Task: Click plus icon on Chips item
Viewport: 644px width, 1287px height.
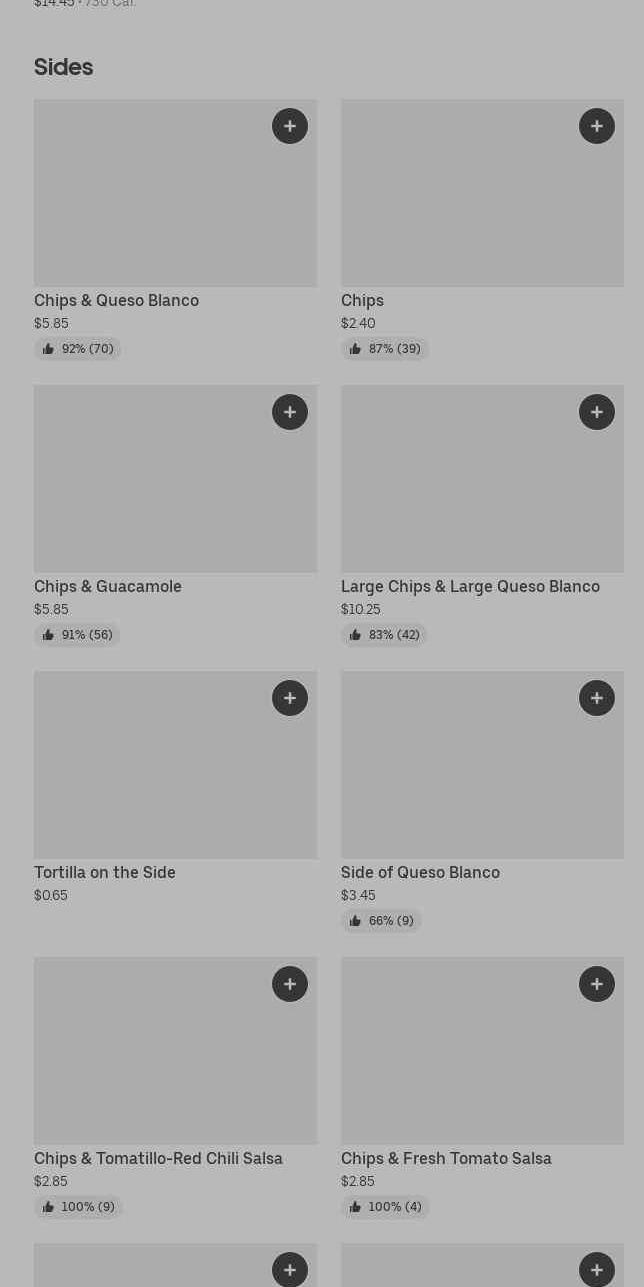Action: pyautogui.click(x=597, y=126)
